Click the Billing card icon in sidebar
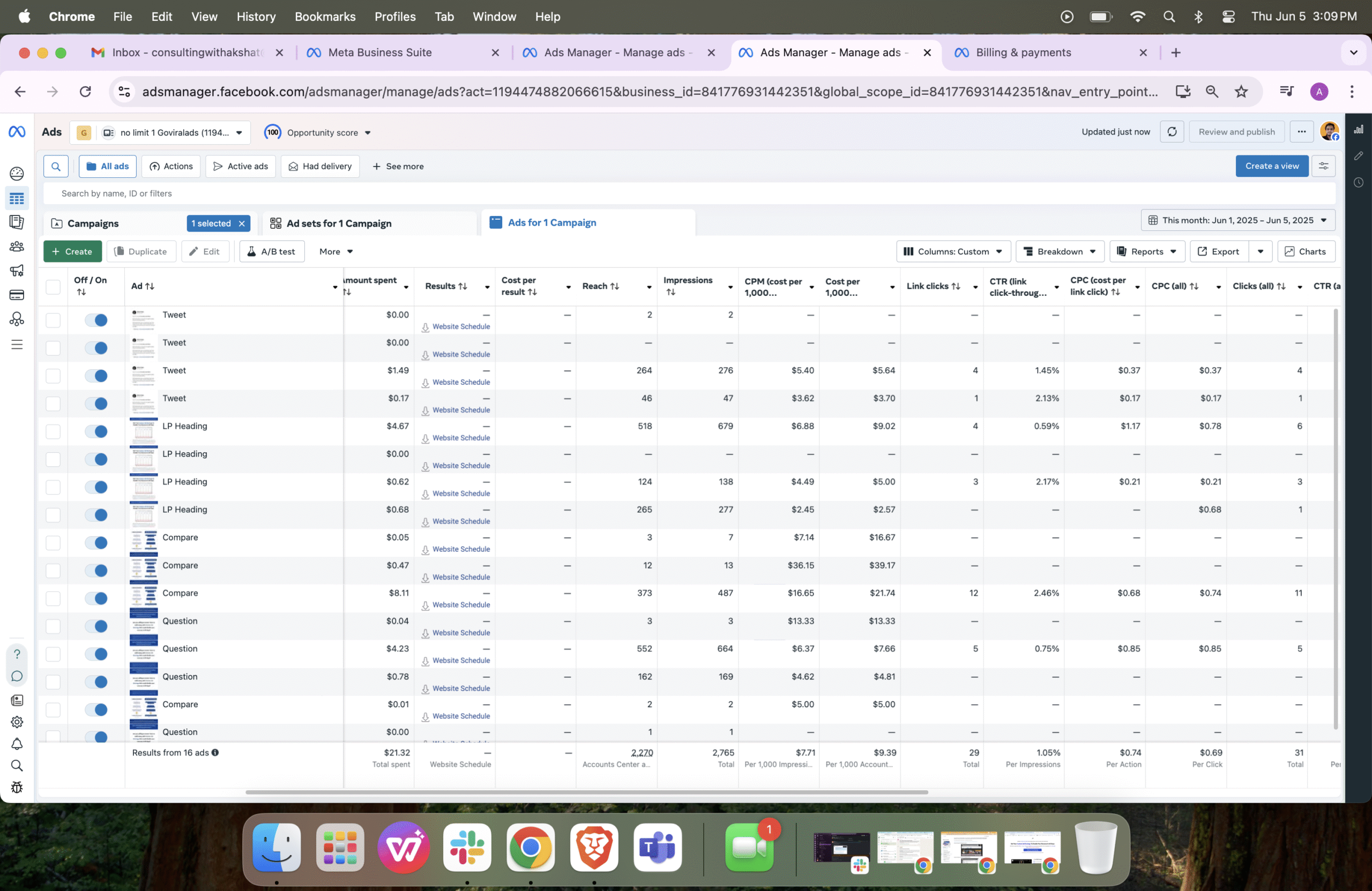Viewport: 1372px width, 891px height. 17,295
